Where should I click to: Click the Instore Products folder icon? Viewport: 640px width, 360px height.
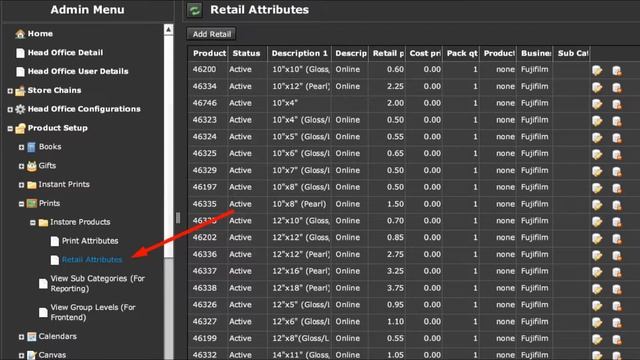(43, 222)
